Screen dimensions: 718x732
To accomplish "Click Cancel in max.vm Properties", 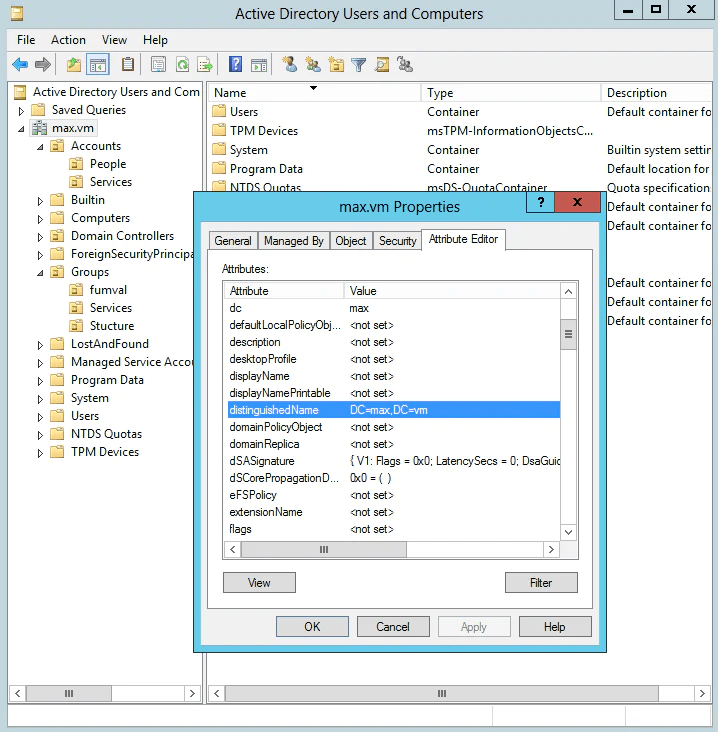I will pos(393,626).
